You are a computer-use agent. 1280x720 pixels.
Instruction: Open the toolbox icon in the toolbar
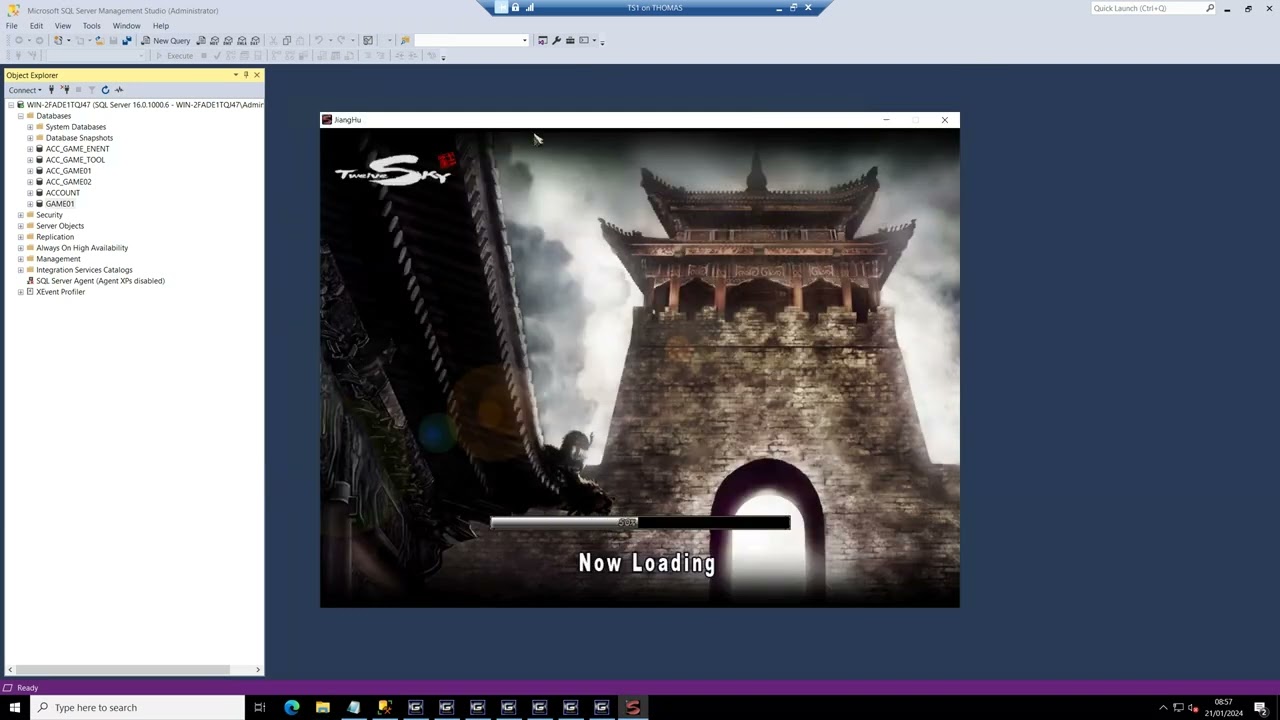pyautogui.click(x=570, y=41)
